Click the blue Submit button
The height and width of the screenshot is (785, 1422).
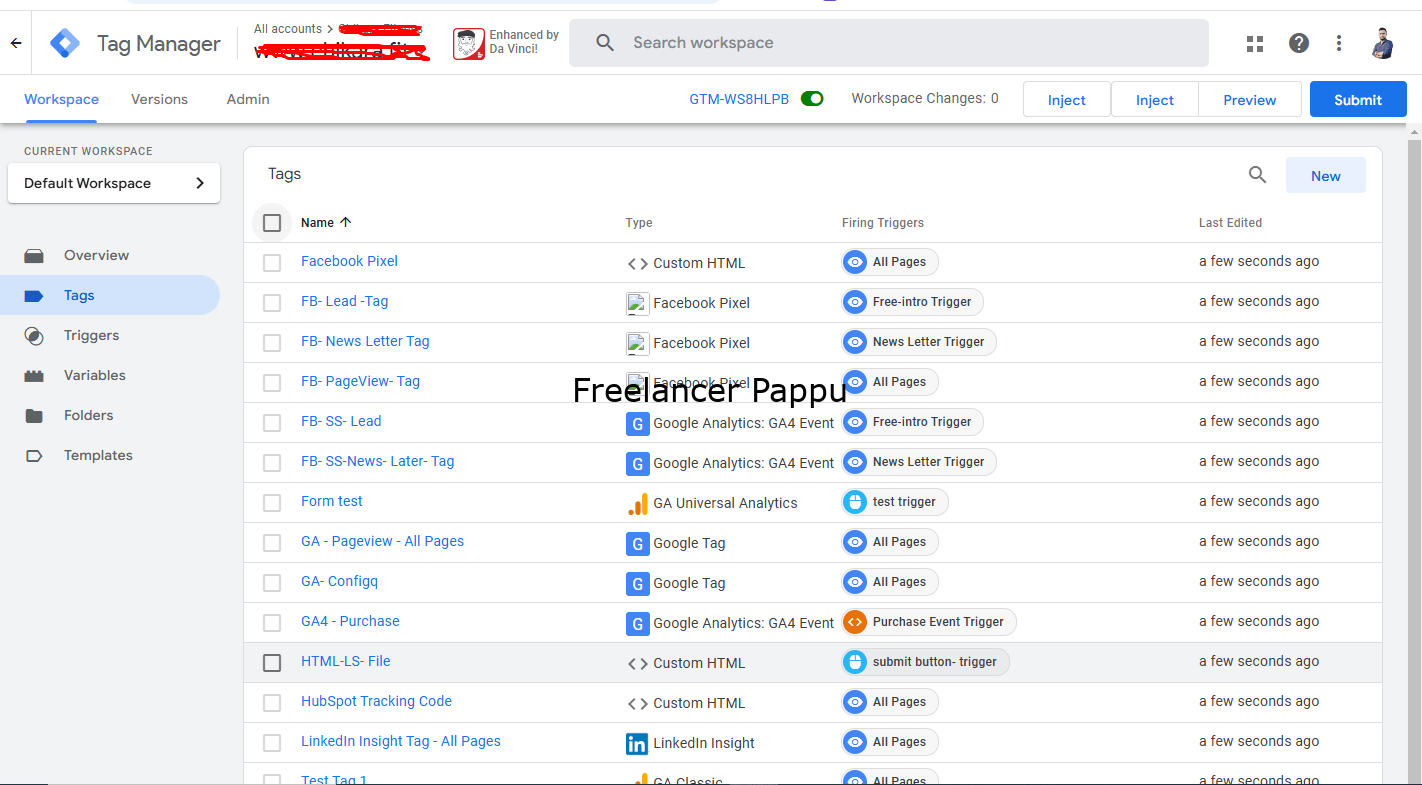tap(1358, 100)
